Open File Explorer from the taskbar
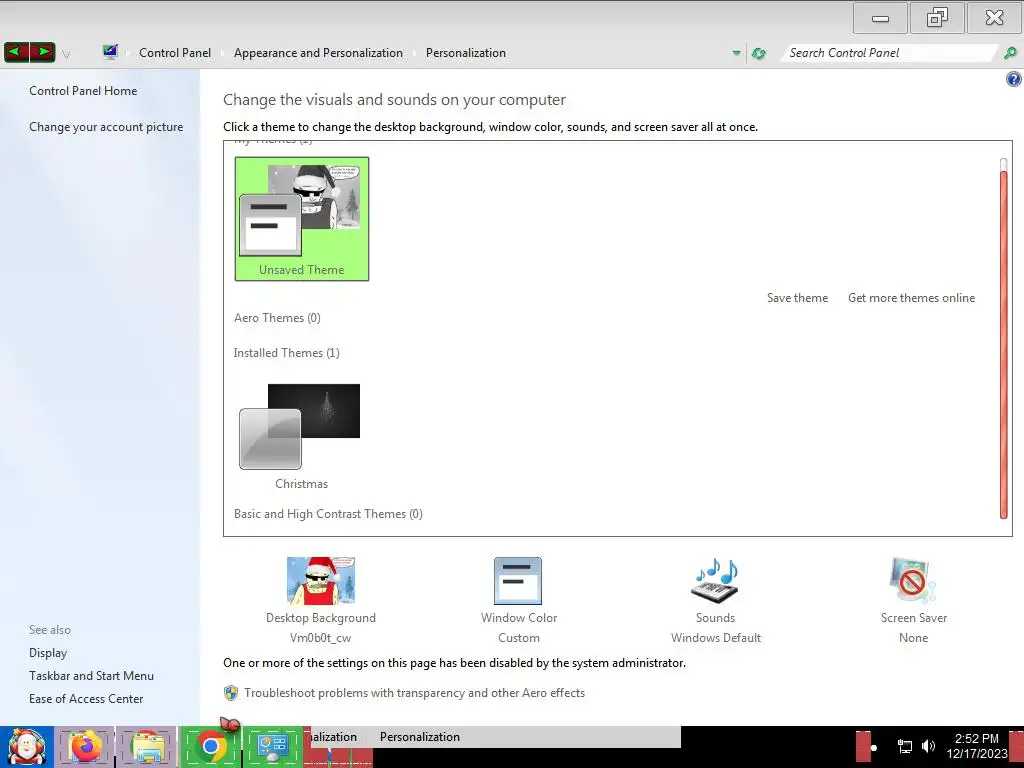 (x=148, y=747)
